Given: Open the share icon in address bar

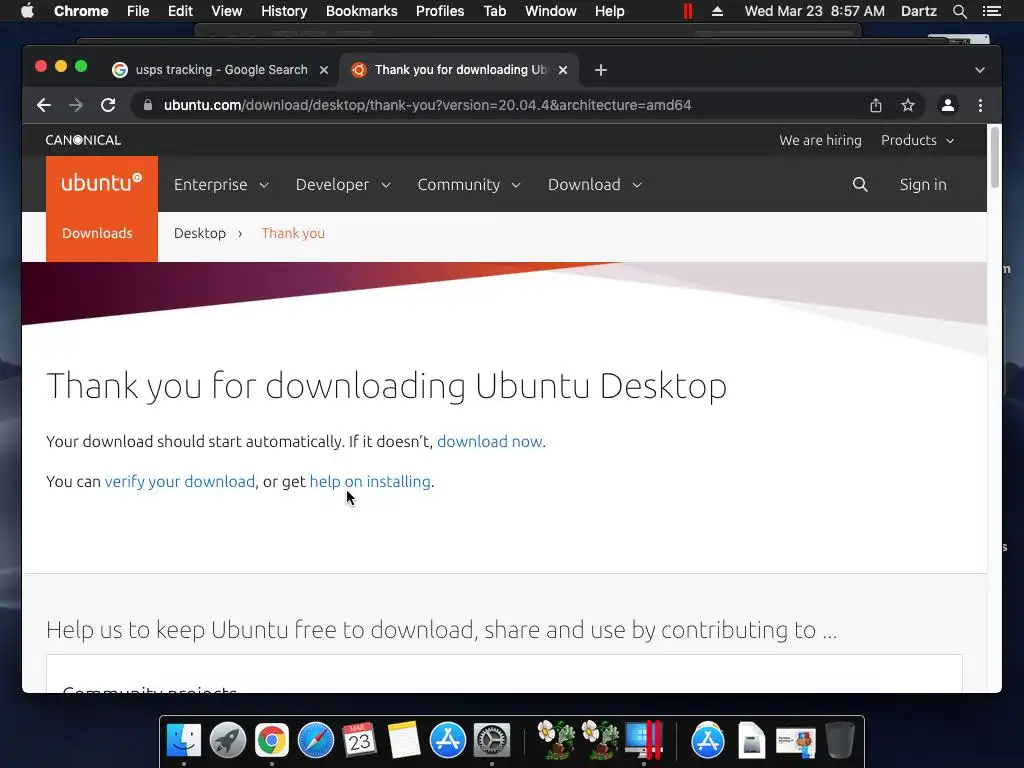Looking at the screenshot, I should click(x=876, y=105).
